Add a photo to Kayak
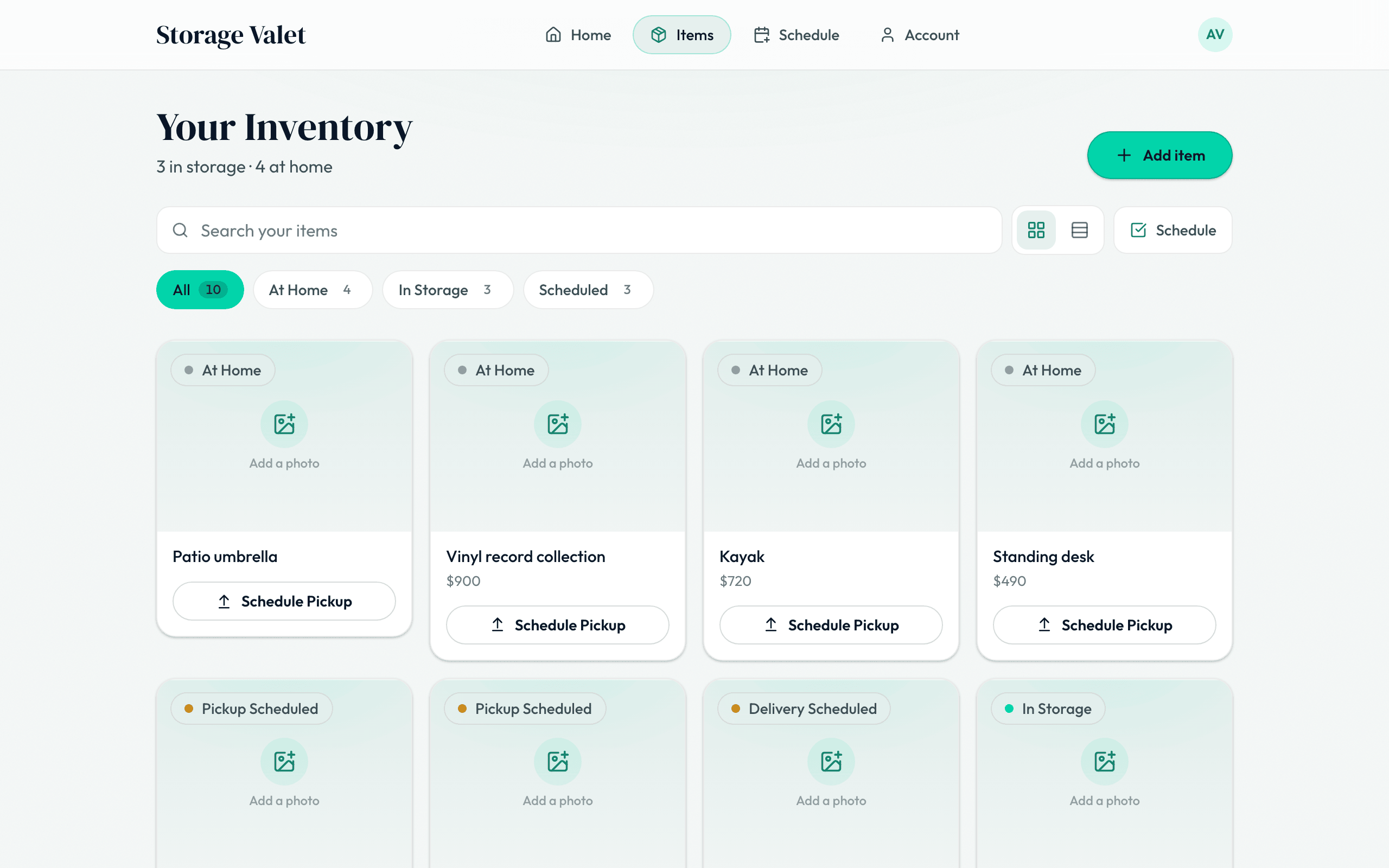Screen dimensions: 1389x868 (x=831, y=435)
